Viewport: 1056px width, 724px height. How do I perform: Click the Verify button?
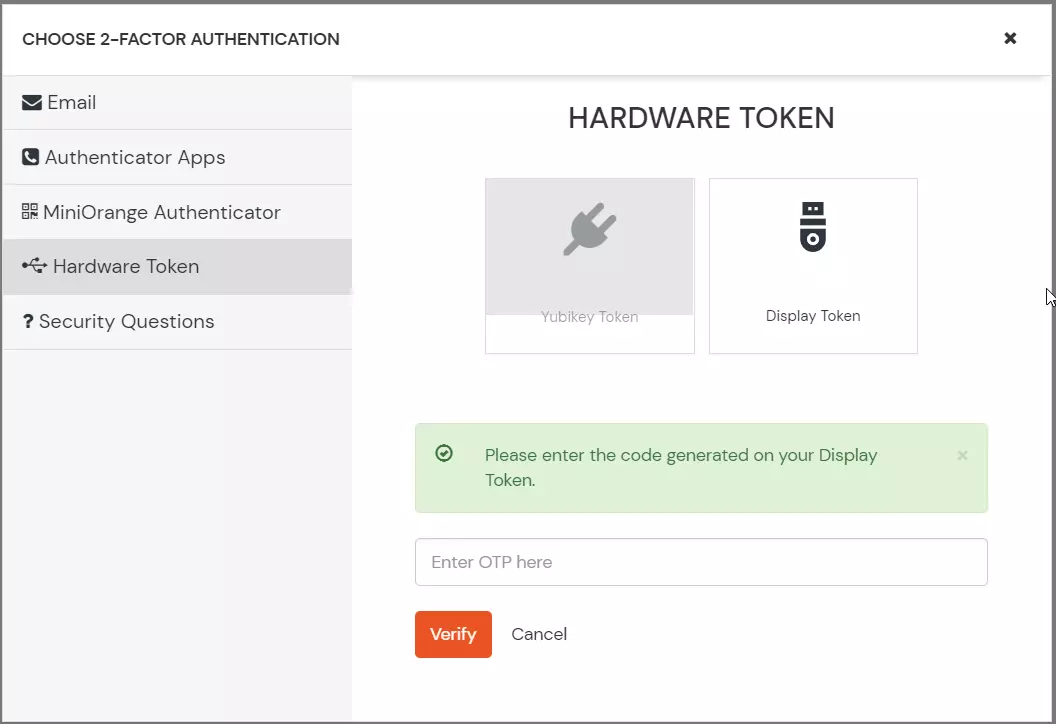tap(453, 634)
